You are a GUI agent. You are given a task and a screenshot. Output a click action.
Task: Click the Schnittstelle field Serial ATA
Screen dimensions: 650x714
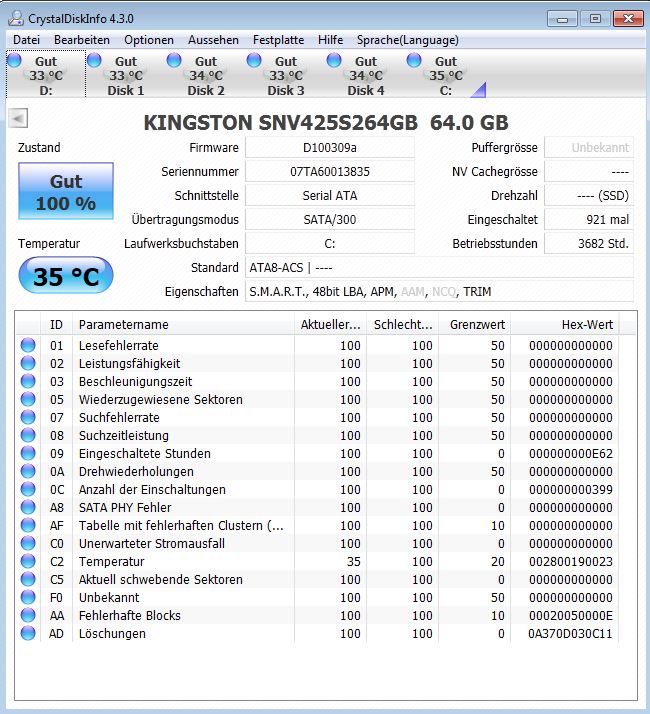pos(330,195)
